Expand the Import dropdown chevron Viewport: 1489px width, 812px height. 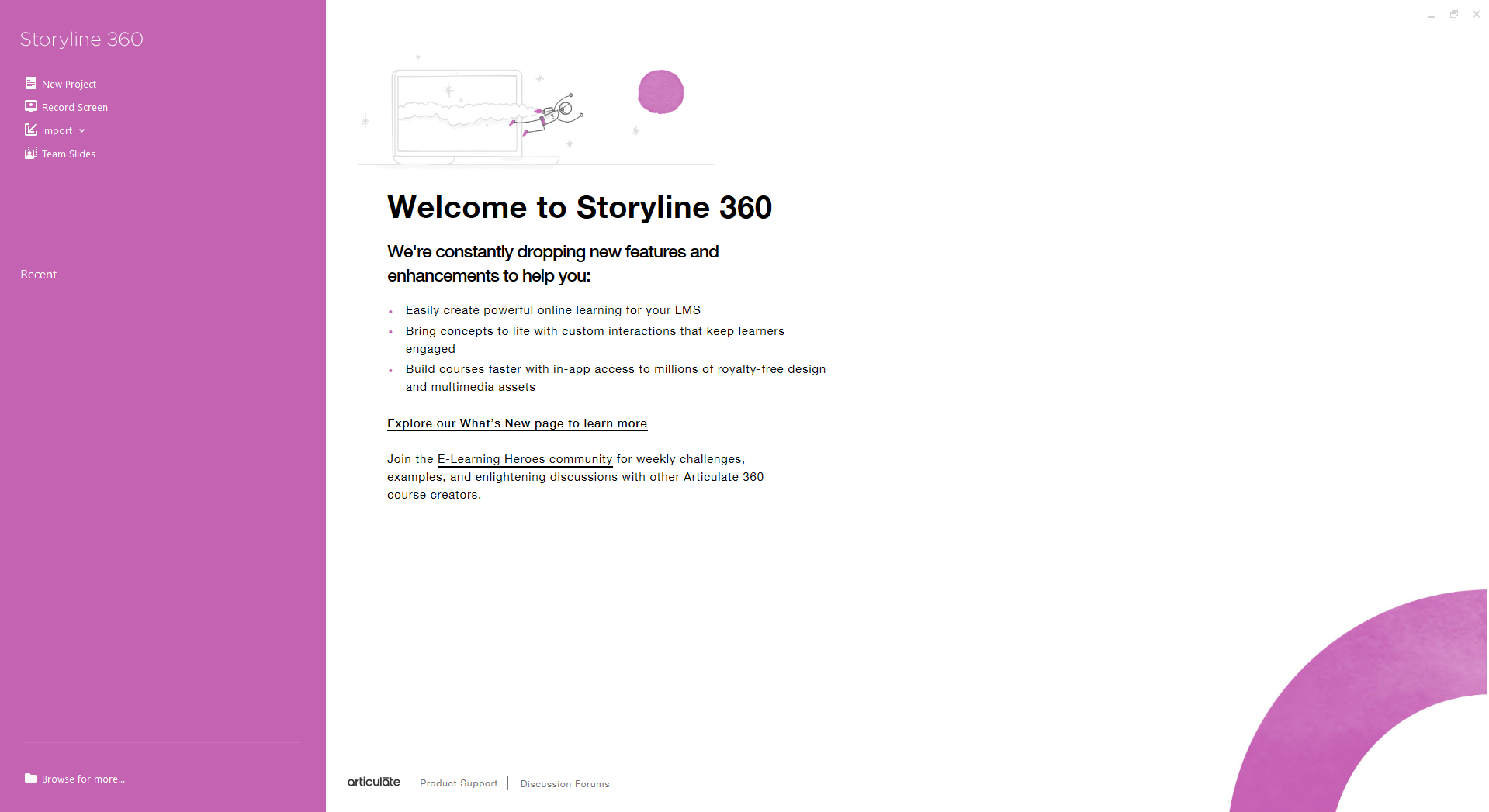click(81, 131)
